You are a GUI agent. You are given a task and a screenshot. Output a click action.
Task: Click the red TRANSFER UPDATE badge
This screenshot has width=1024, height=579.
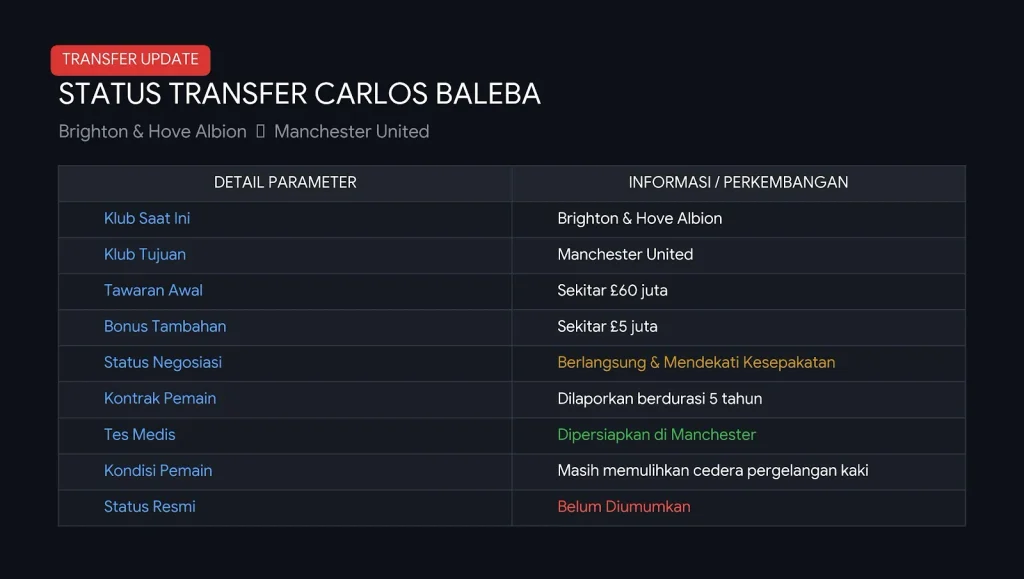pyautogui.click(x=131, y=60)
